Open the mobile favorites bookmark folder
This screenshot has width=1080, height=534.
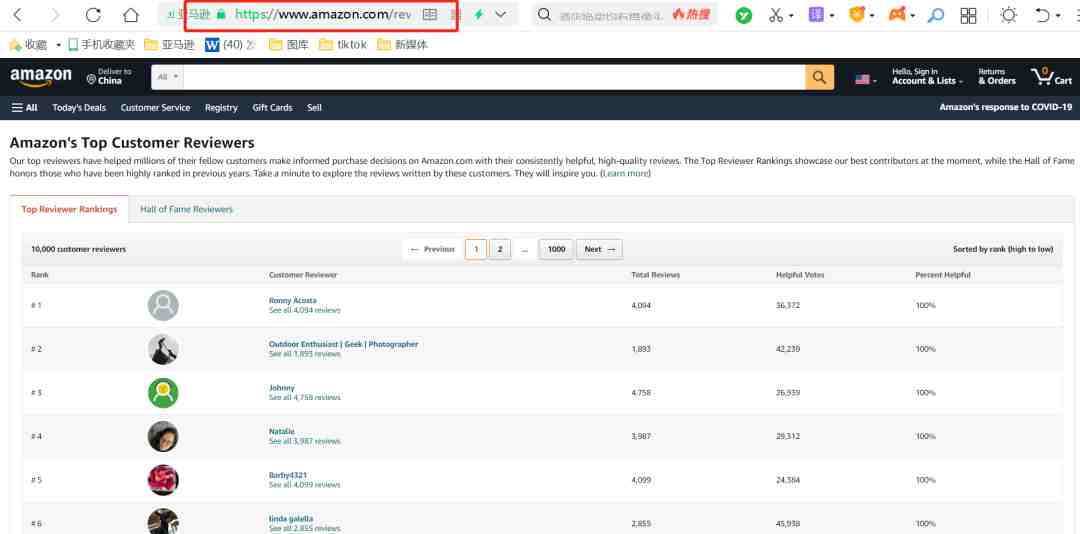pos(101,45)
